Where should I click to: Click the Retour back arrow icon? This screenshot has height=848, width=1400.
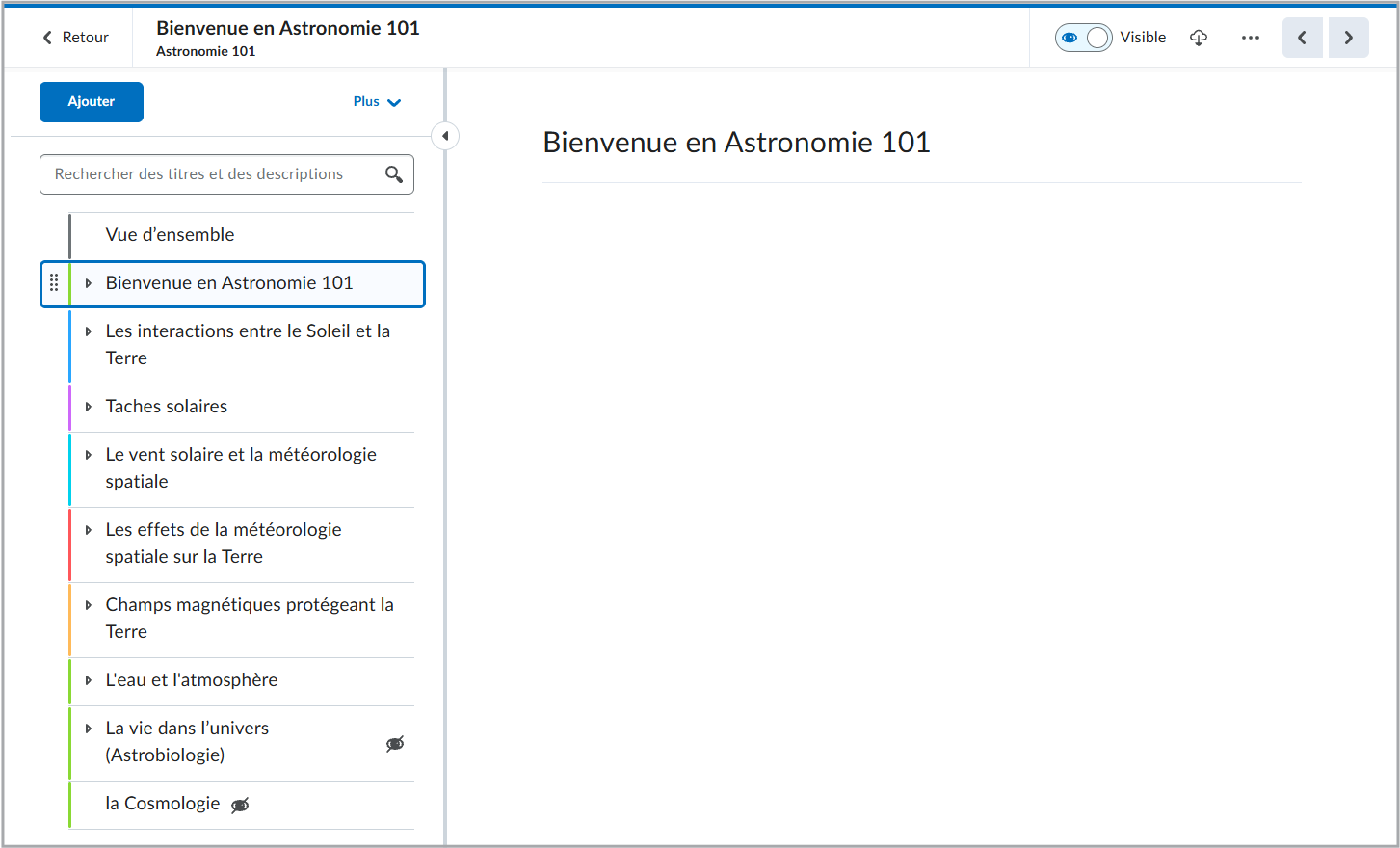point(47,38)
